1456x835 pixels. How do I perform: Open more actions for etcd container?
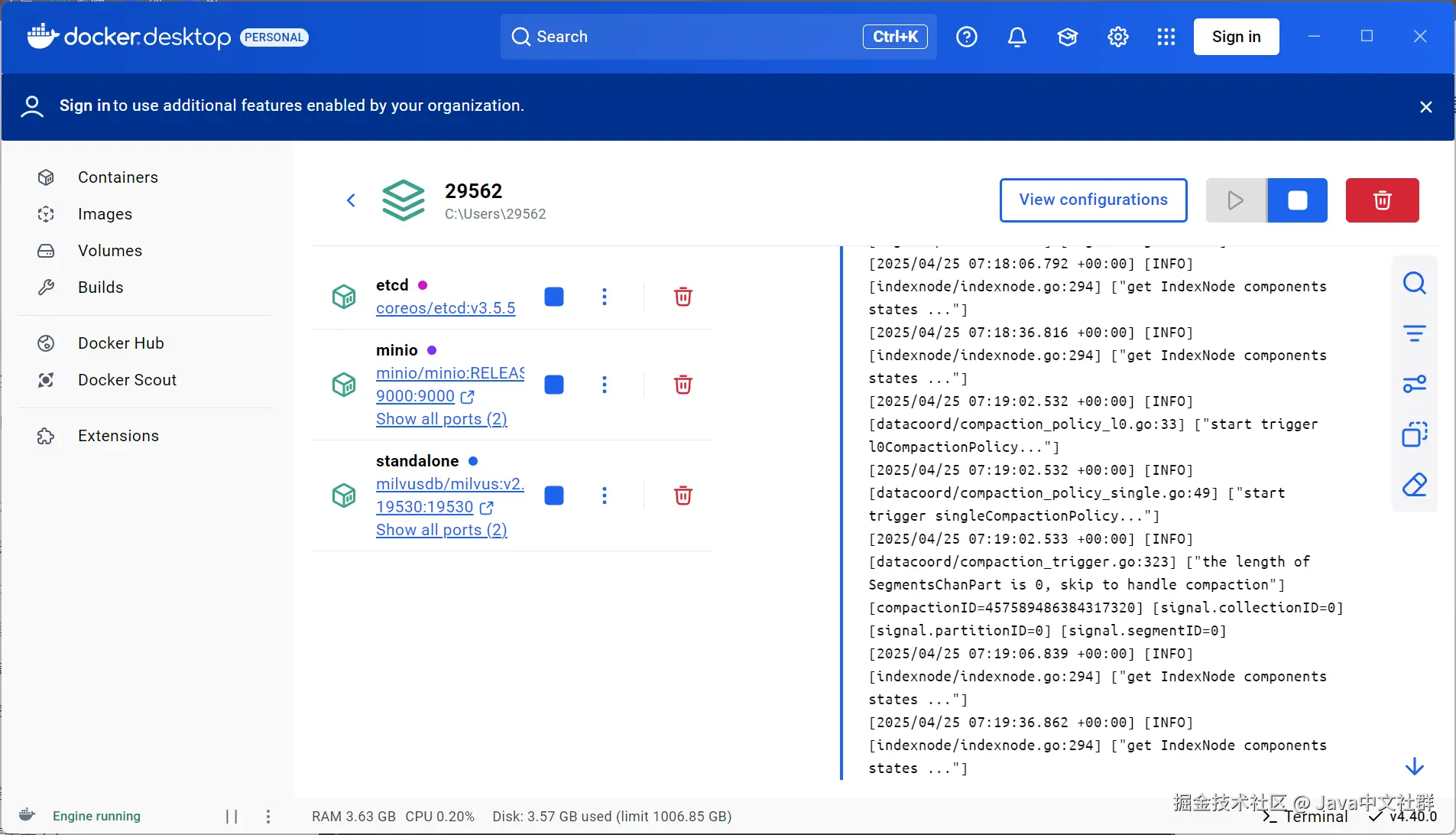[x=605, y=297]
